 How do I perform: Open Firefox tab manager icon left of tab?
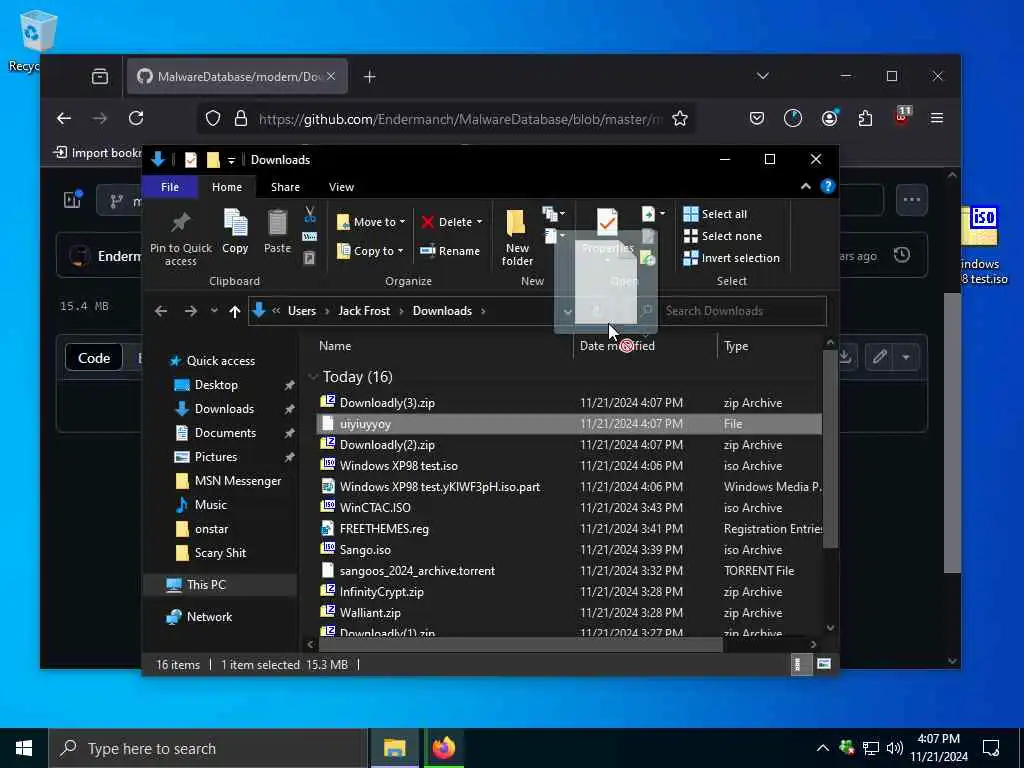(x=100, y=76)
